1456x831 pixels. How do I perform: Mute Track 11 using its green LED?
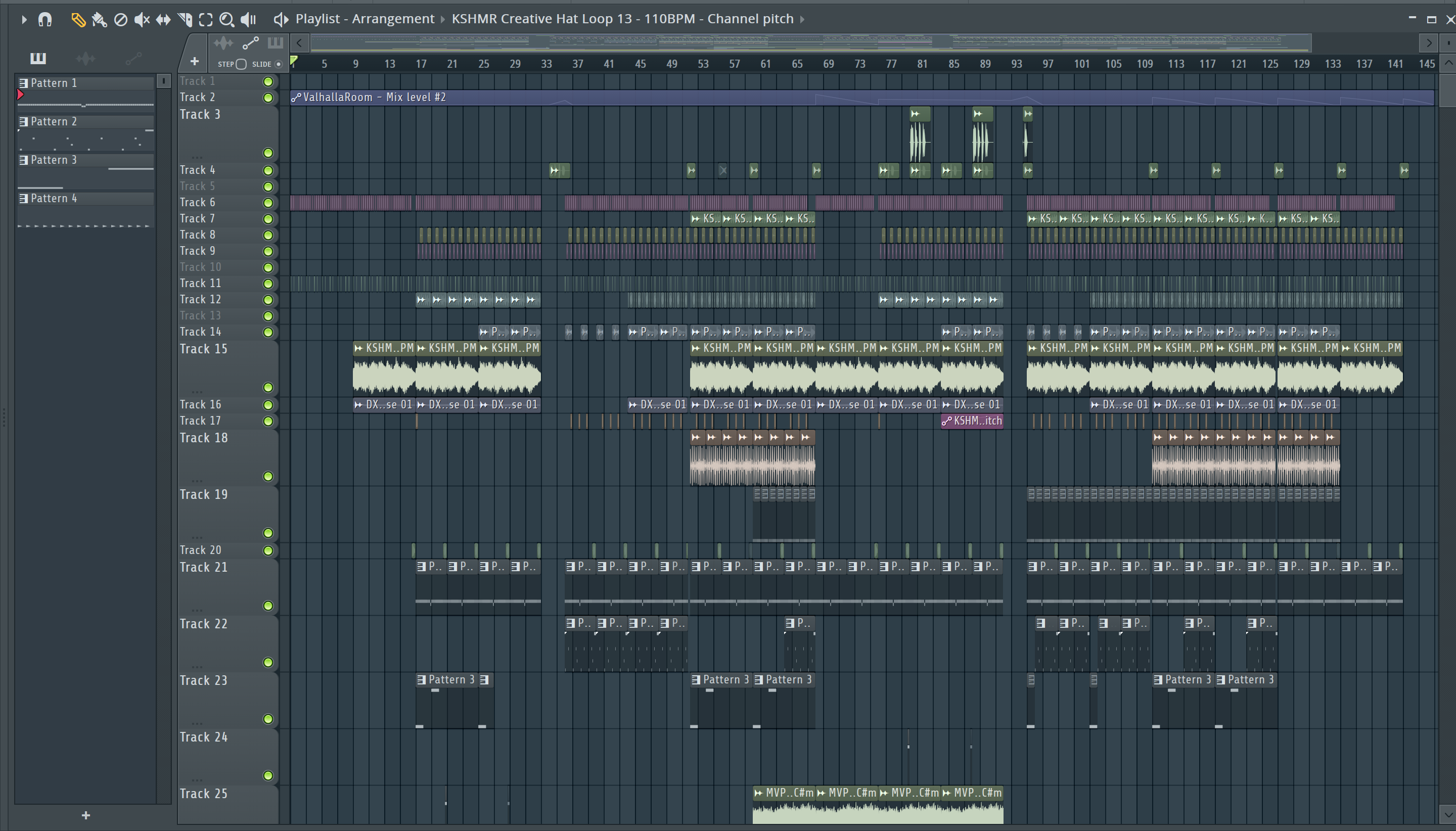point(267,284)
